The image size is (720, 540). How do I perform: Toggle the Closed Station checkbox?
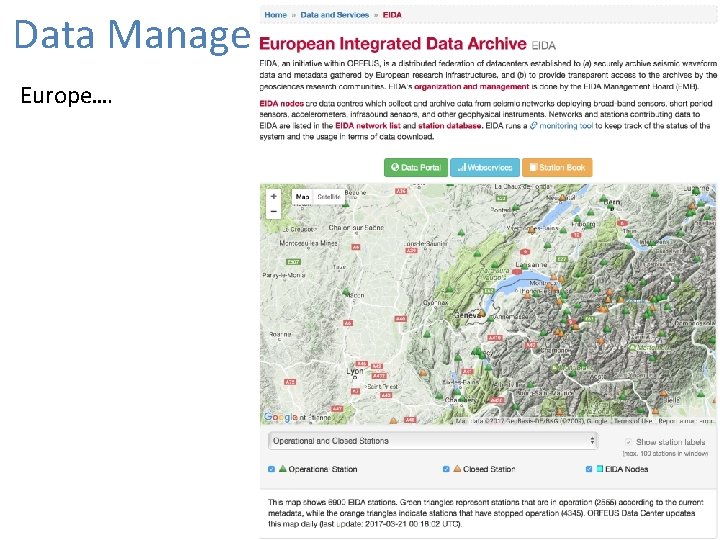(446, 469)
